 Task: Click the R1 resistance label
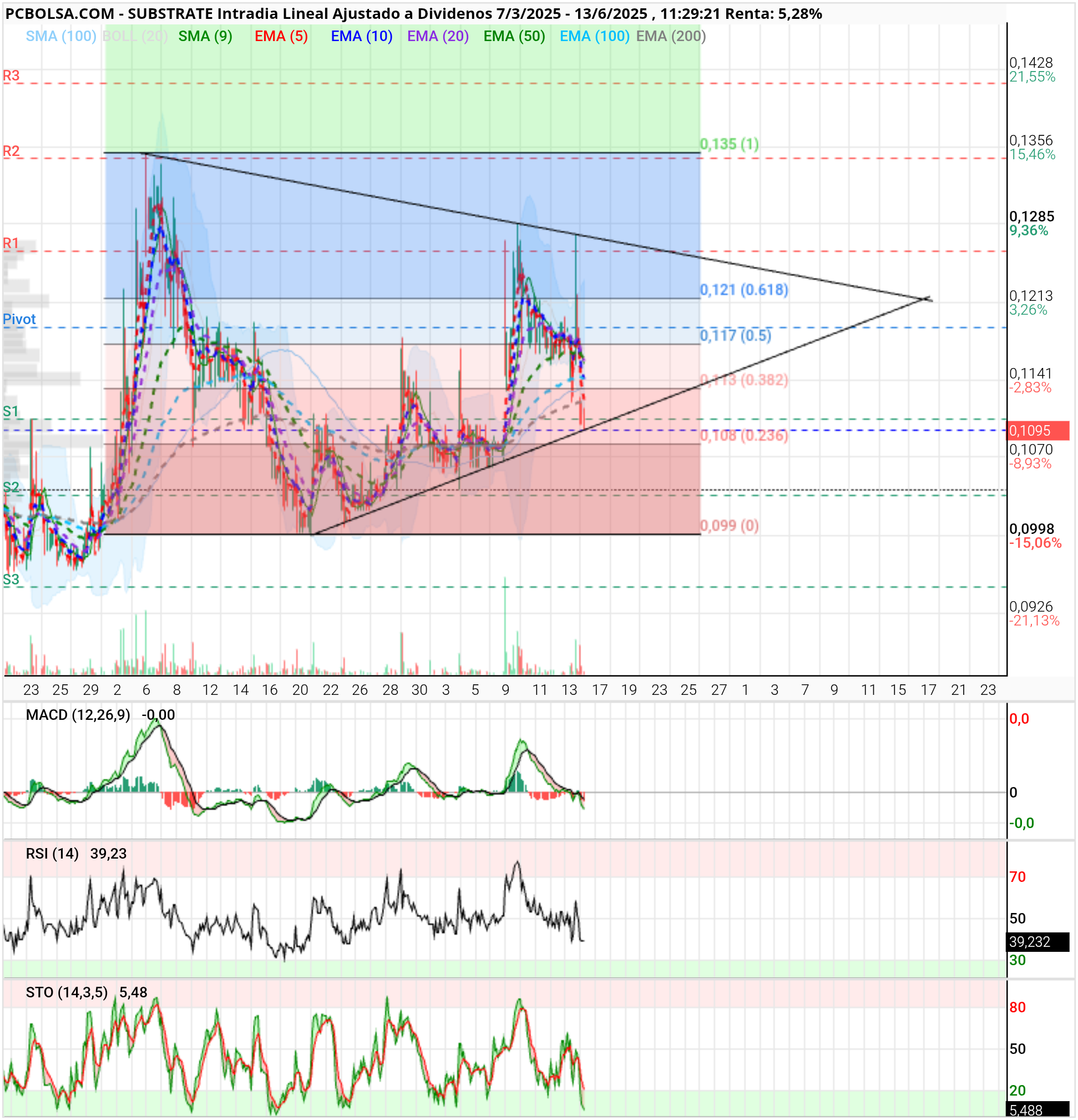(x=12, y=243)
